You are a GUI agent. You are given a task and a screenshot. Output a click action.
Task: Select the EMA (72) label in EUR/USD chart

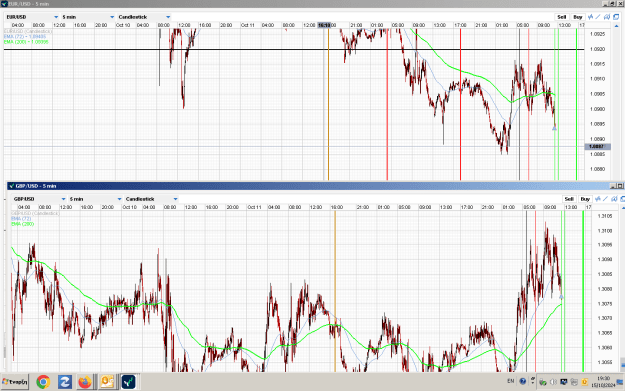tap(25, 37)
